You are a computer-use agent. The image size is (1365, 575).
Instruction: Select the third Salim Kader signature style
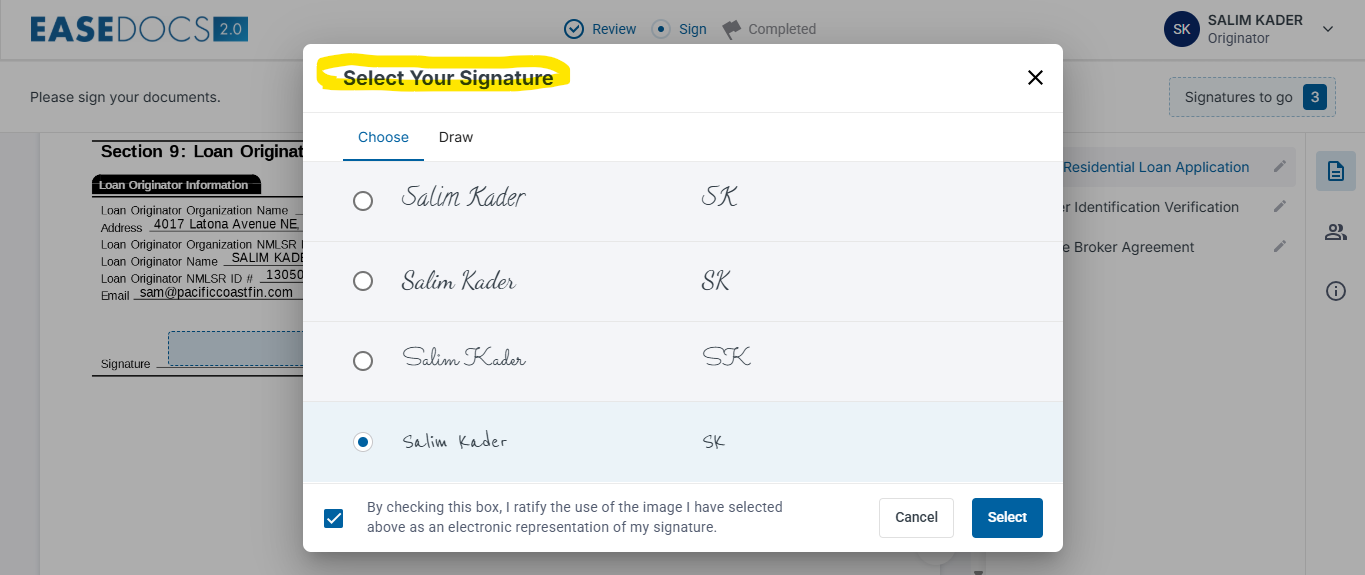coord(363,361)
